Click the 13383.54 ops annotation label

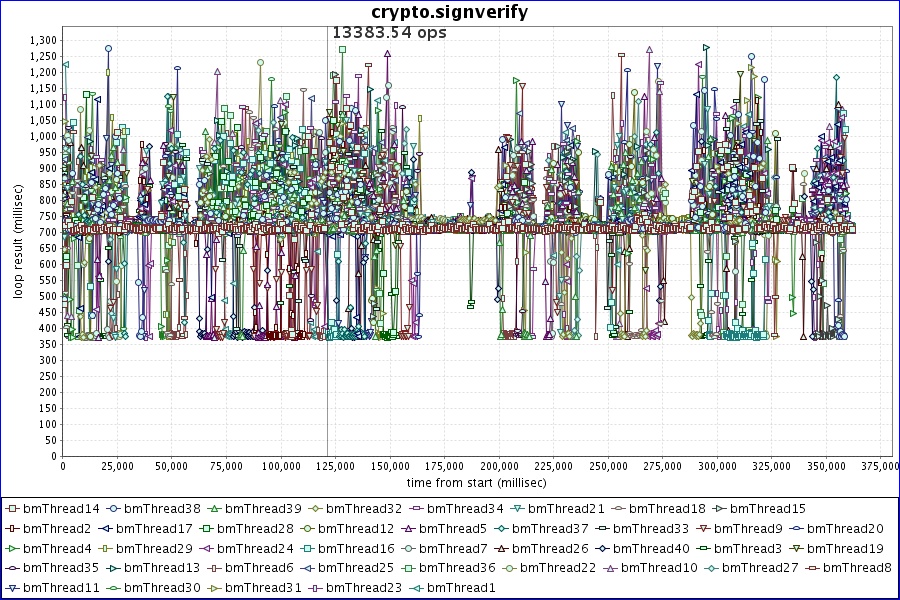coord(389,32)
